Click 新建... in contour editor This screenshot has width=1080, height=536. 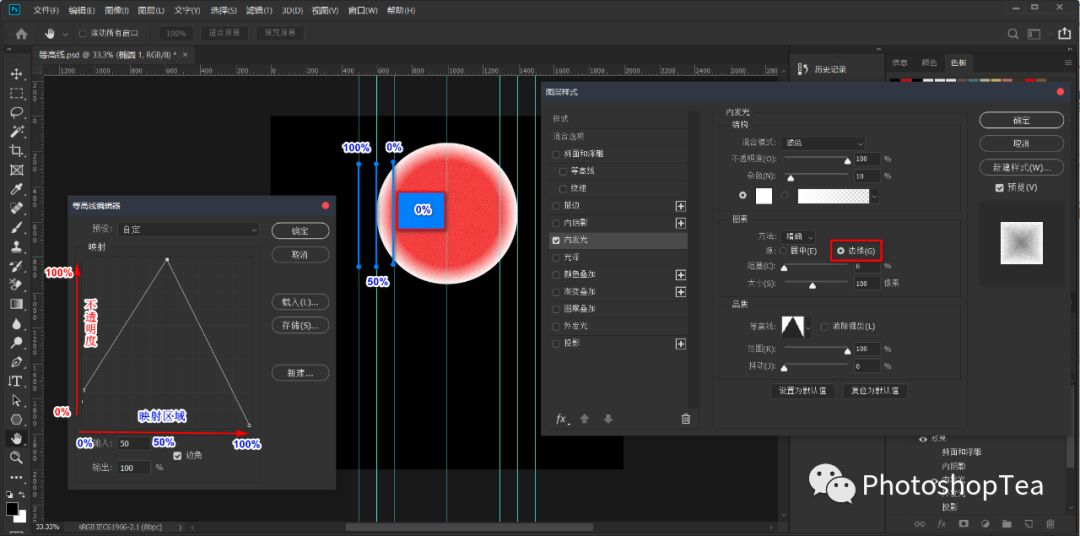300,373
